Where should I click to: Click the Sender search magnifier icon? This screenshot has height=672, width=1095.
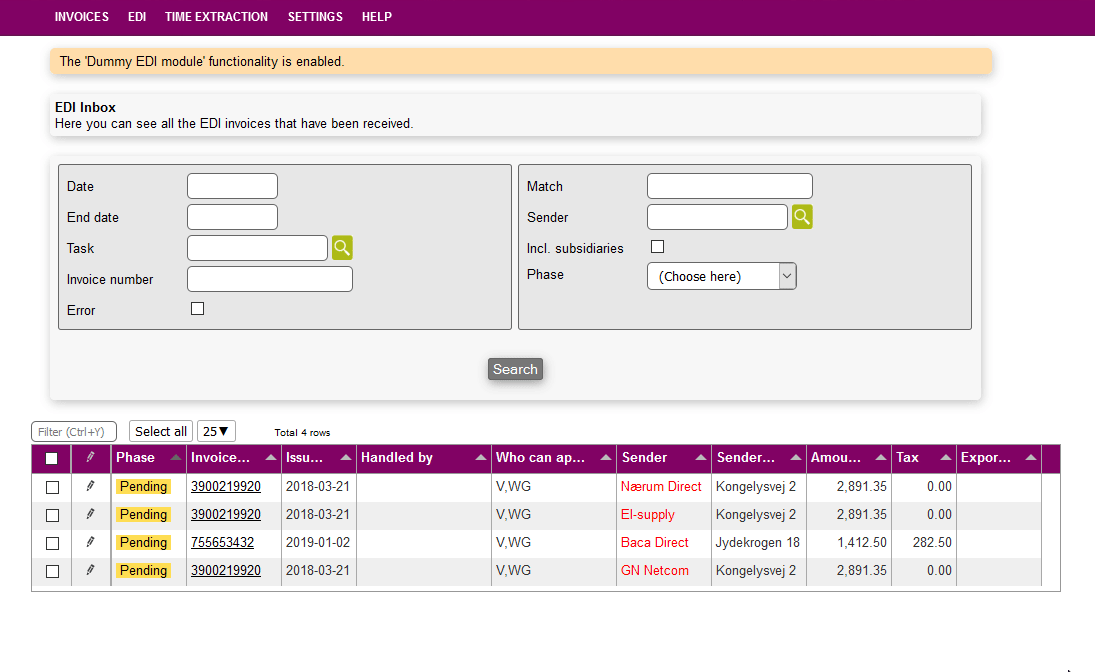click(802, 217)
